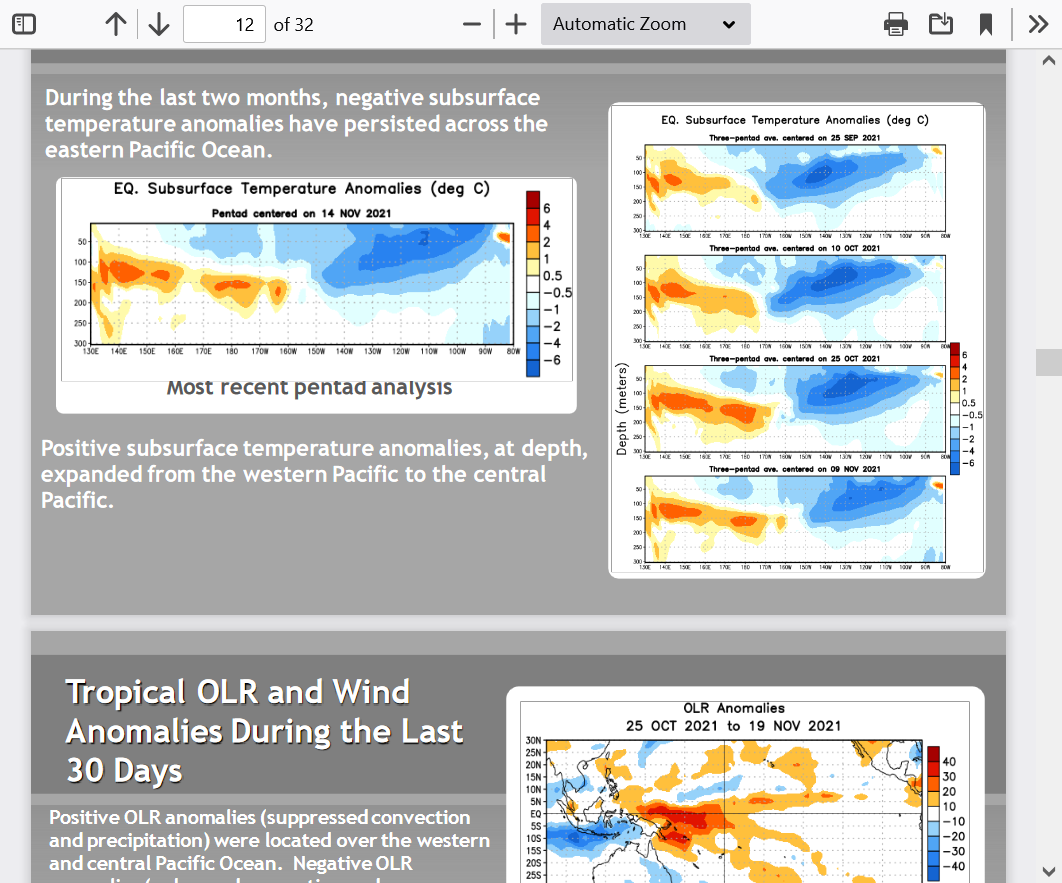Bookmark the current view
The width and height of the screenshot is (1062, 883).
[x=986, y=24]
